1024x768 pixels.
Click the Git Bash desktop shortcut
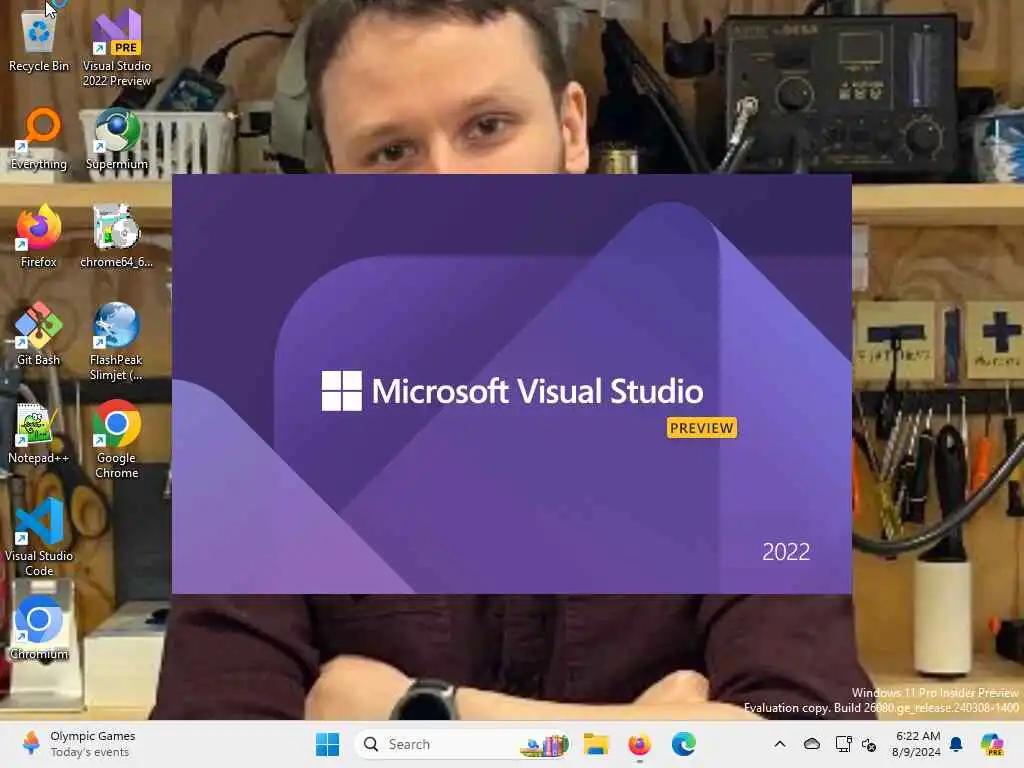[x=39, y=334]
